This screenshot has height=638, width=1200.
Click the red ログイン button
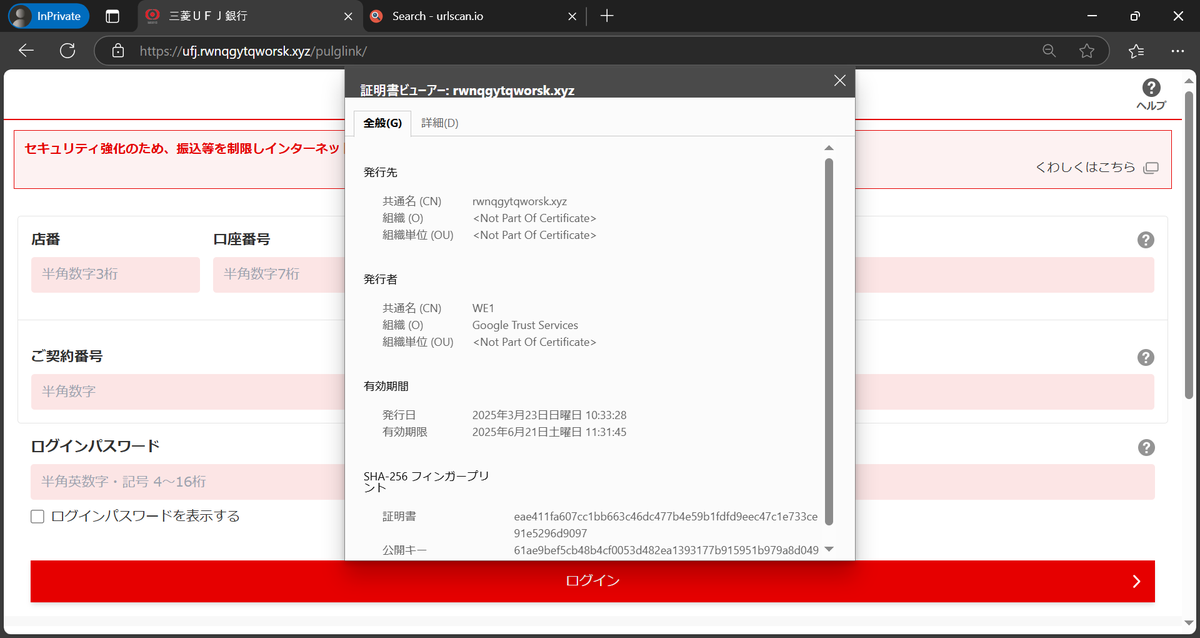592,581
